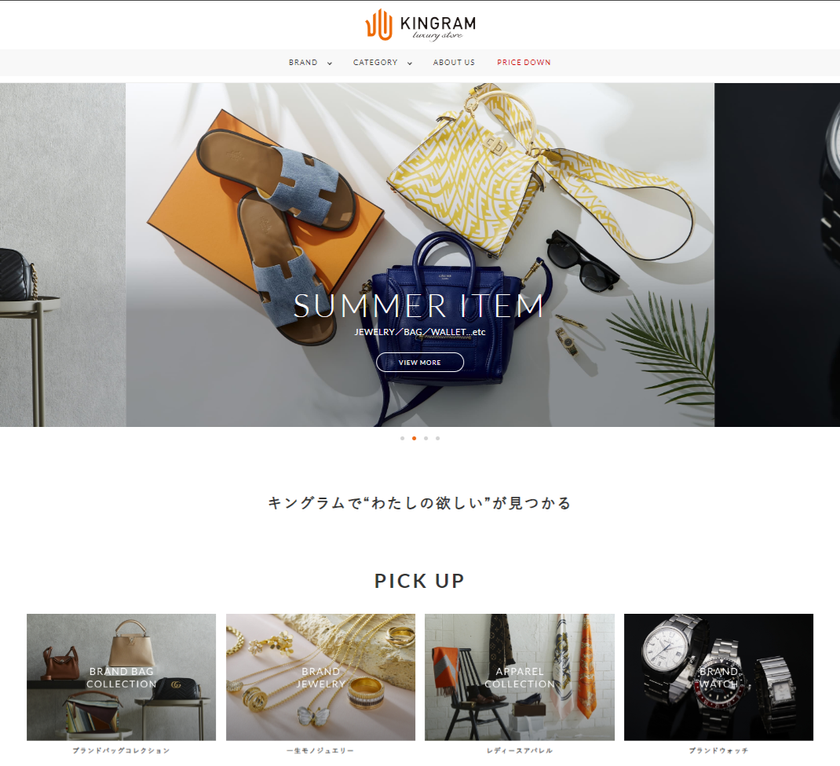Click the VIEW MORE button
Screen dimensions: 840x766
419,363
